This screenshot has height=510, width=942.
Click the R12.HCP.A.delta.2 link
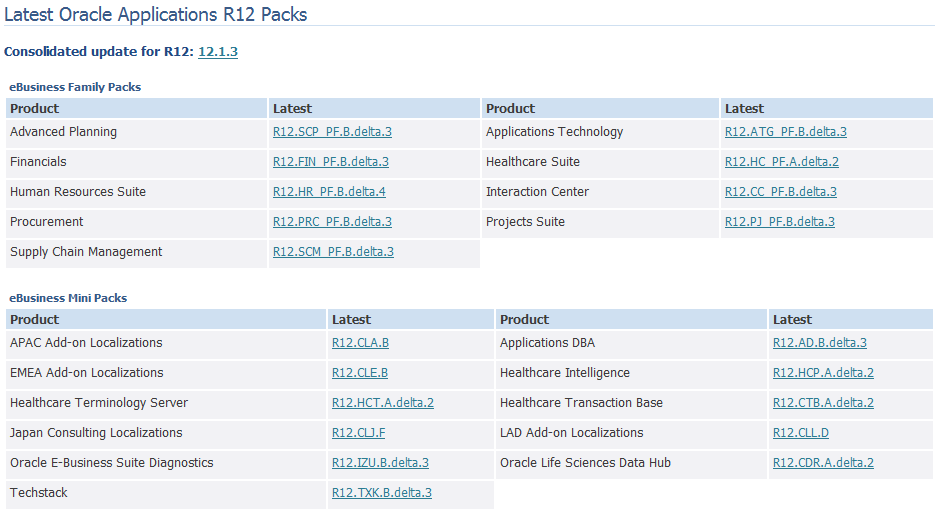pyautogui.click(x=823, y=373)
